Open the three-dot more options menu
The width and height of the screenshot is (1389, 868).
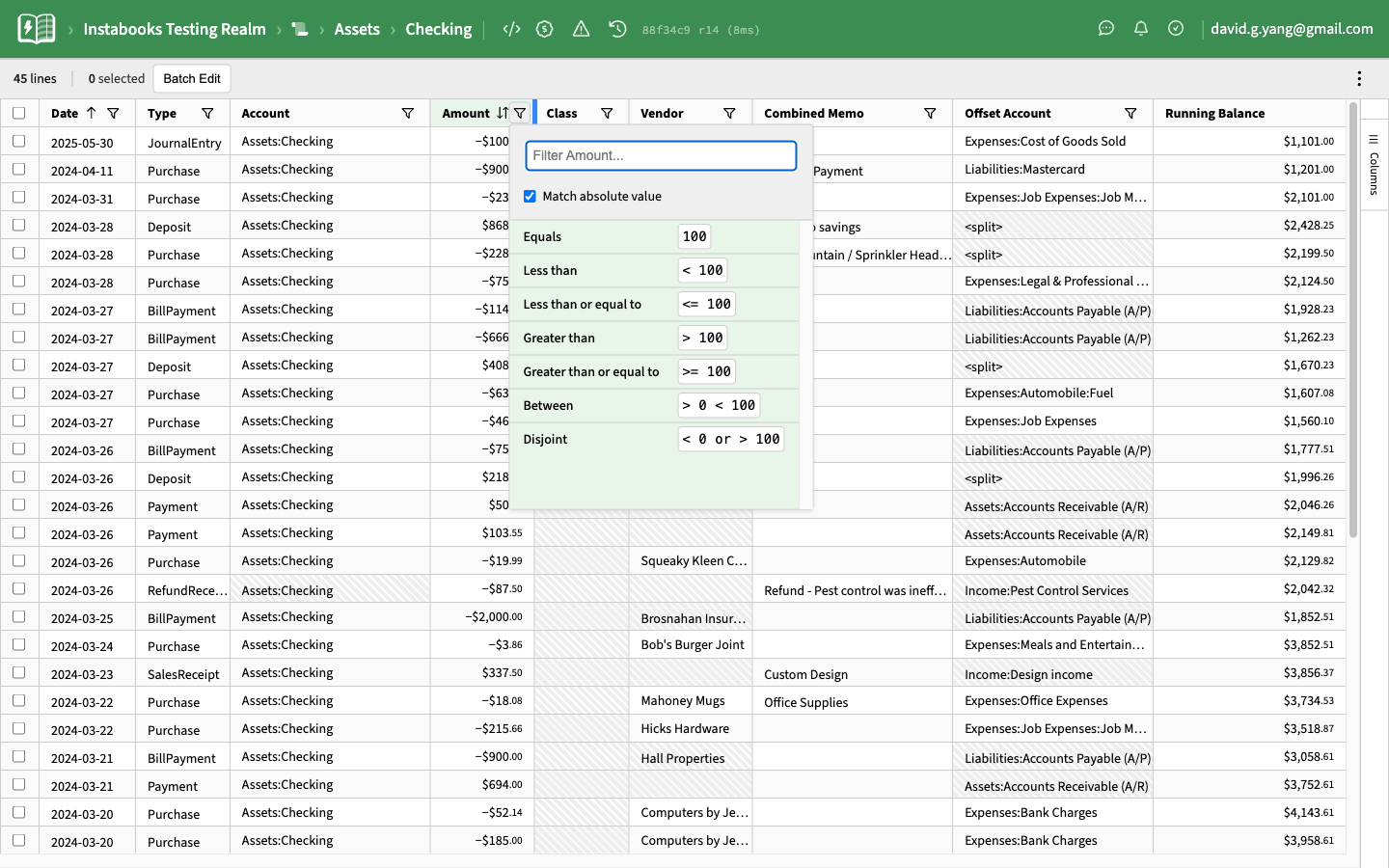[x=1359, y=79]
